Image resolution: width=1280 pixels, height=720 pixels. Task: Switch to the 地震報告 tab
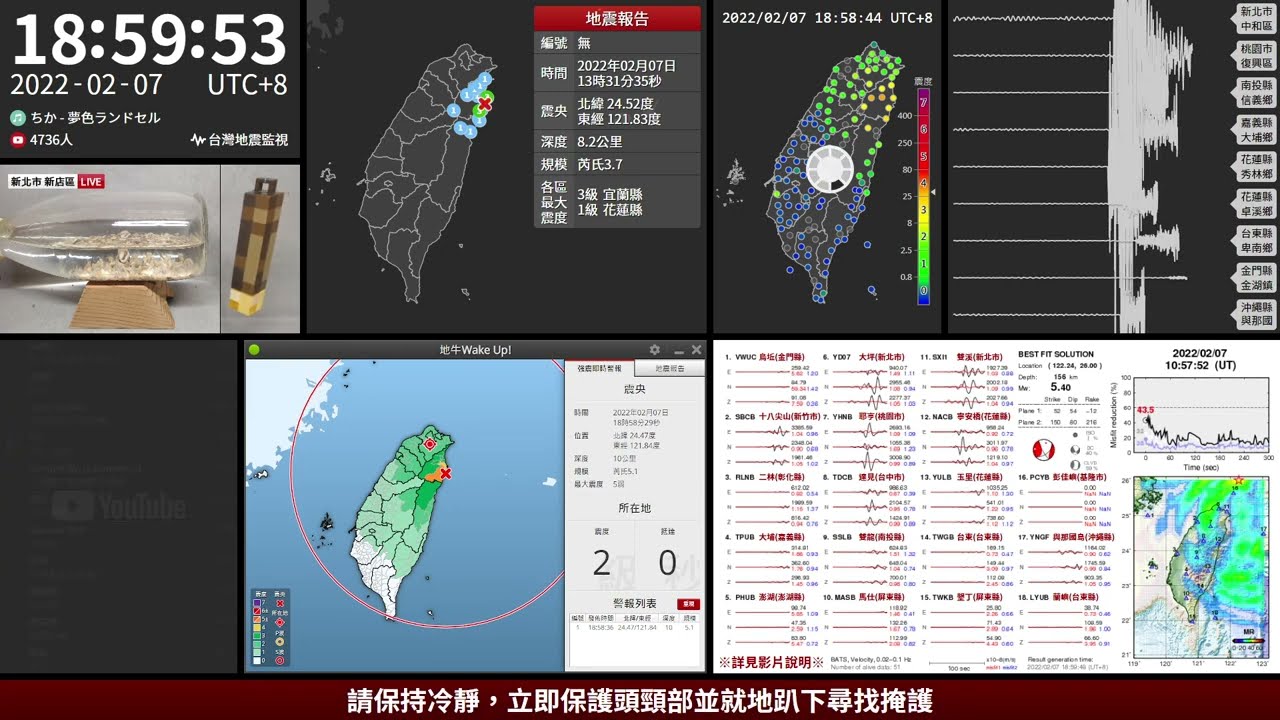(669, 369)
